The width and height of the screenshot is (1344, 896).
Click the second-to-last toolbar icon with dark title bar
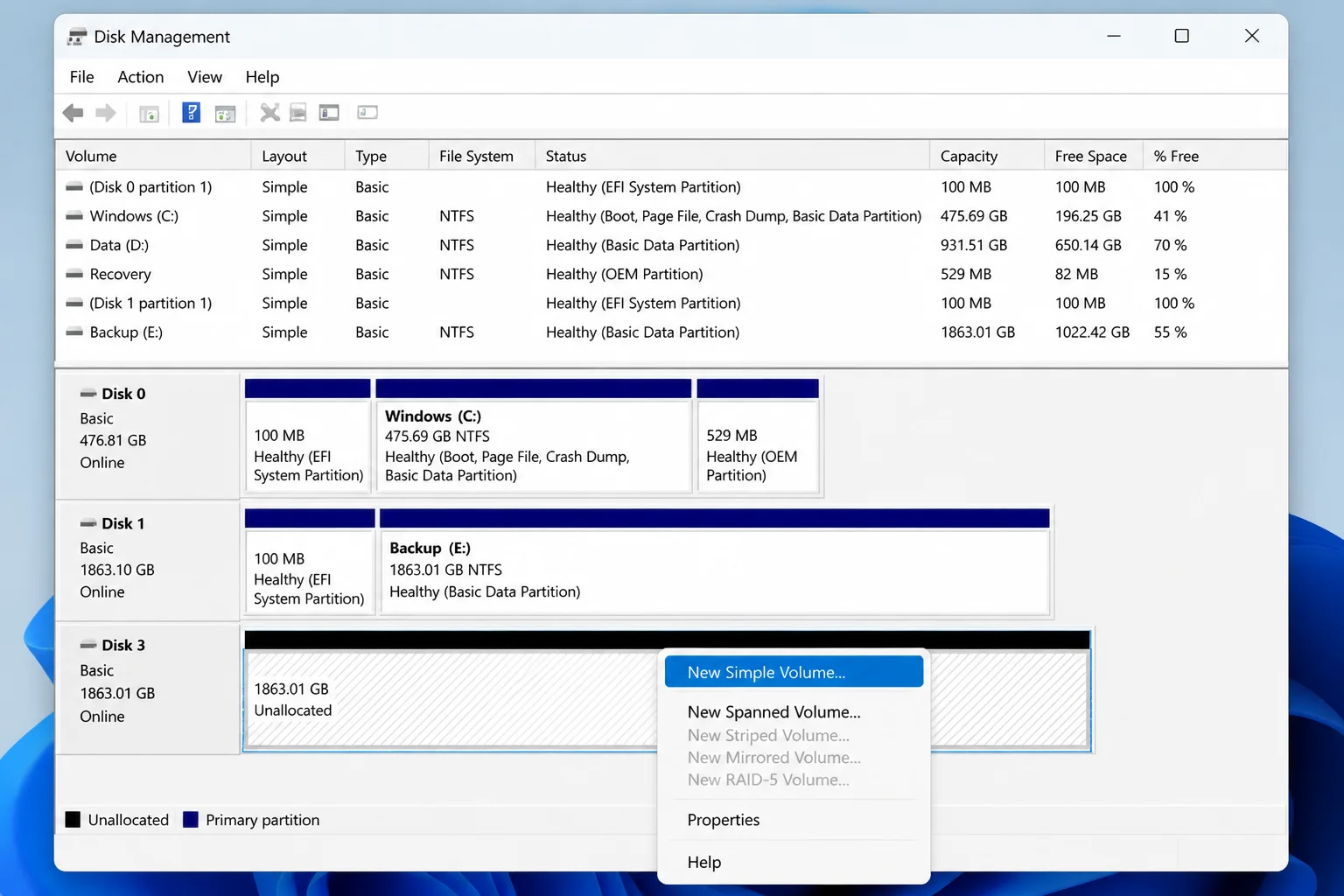tap(329, 113)
